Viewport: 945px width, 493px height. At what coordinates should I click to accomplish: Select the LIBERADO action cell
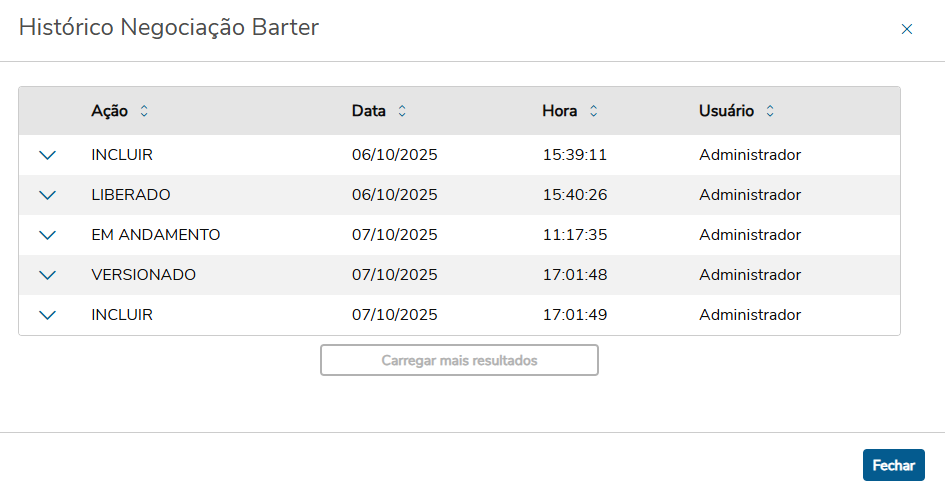131,195
